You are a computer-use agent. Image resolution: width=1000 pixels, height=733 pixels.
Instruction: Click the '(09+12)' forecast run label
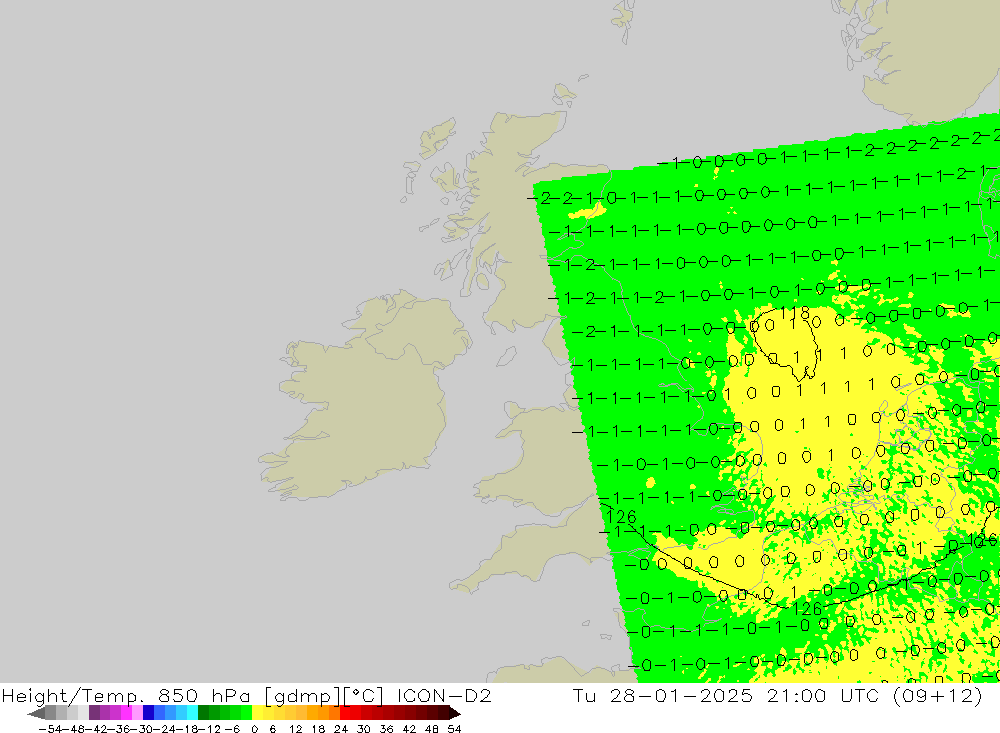(936, 695)
